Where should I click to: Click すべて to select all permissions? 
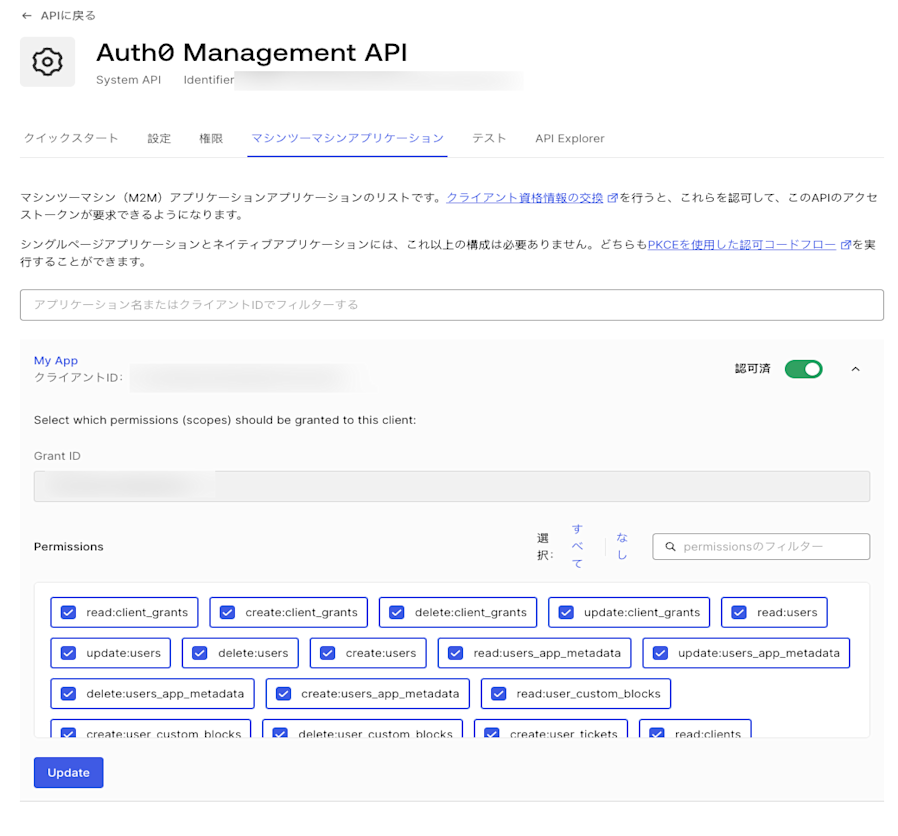[577, 546]
